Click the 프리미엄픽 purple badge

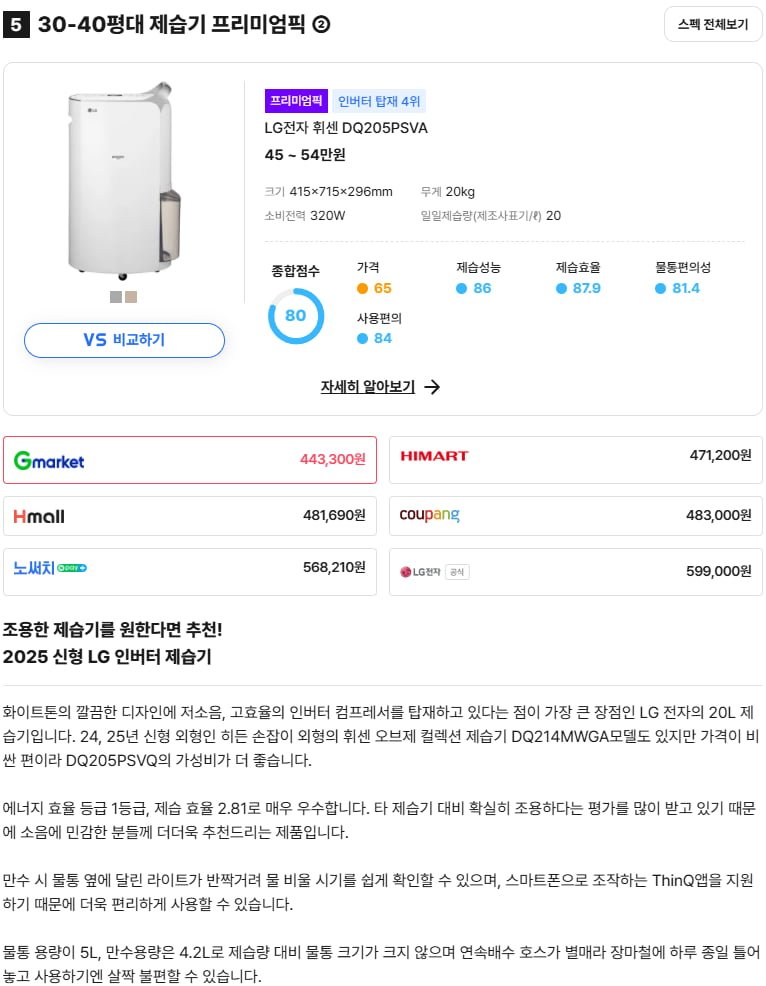(297, 101)
